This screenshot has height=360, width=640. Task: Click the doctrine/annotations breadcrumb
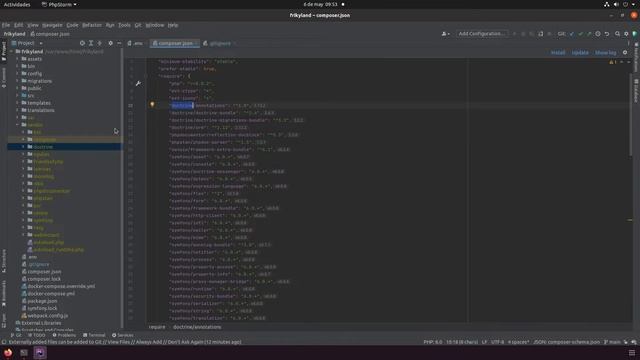point(197,327)
